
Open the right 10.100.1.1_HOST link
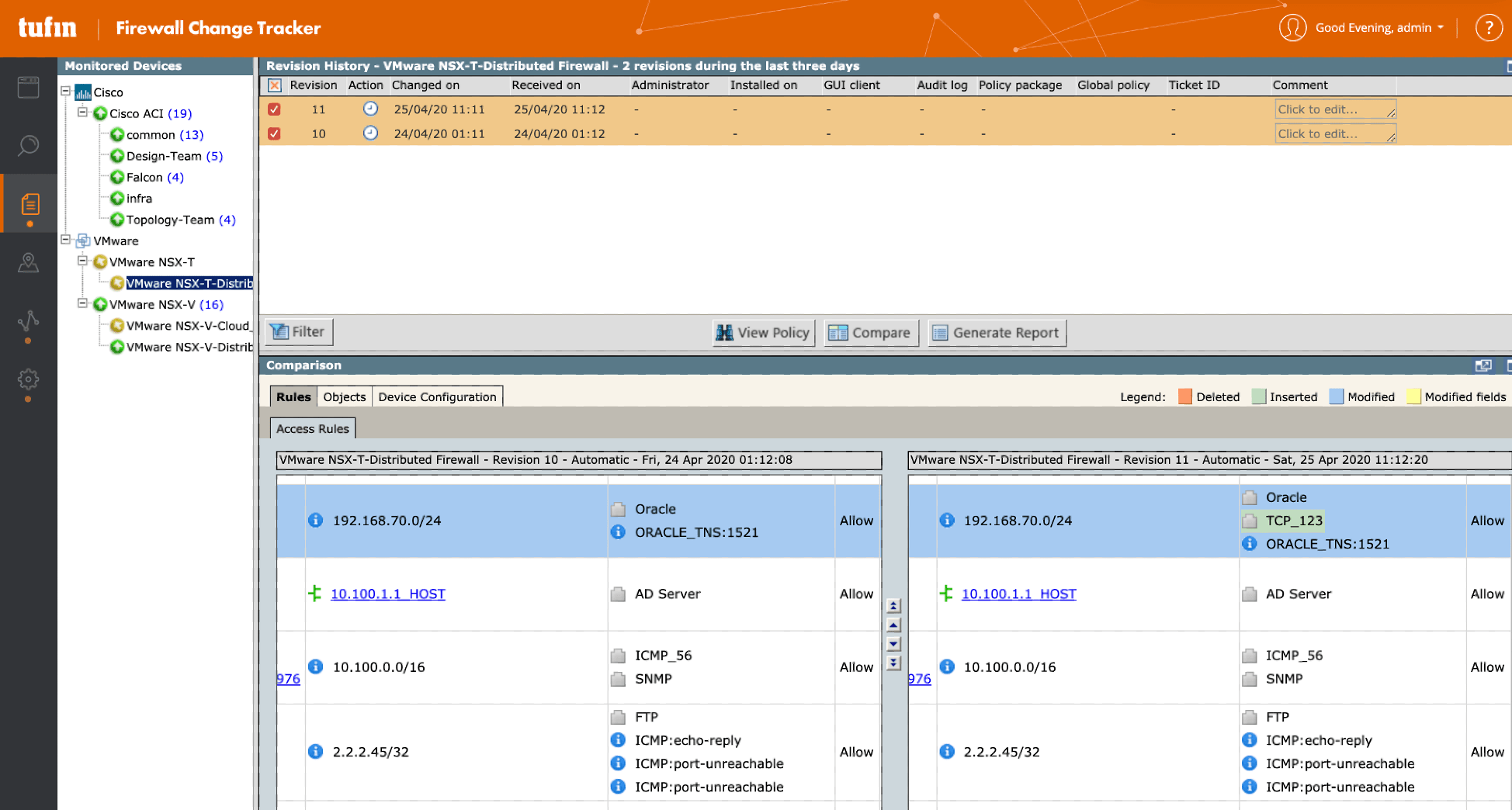[1019, 594]
